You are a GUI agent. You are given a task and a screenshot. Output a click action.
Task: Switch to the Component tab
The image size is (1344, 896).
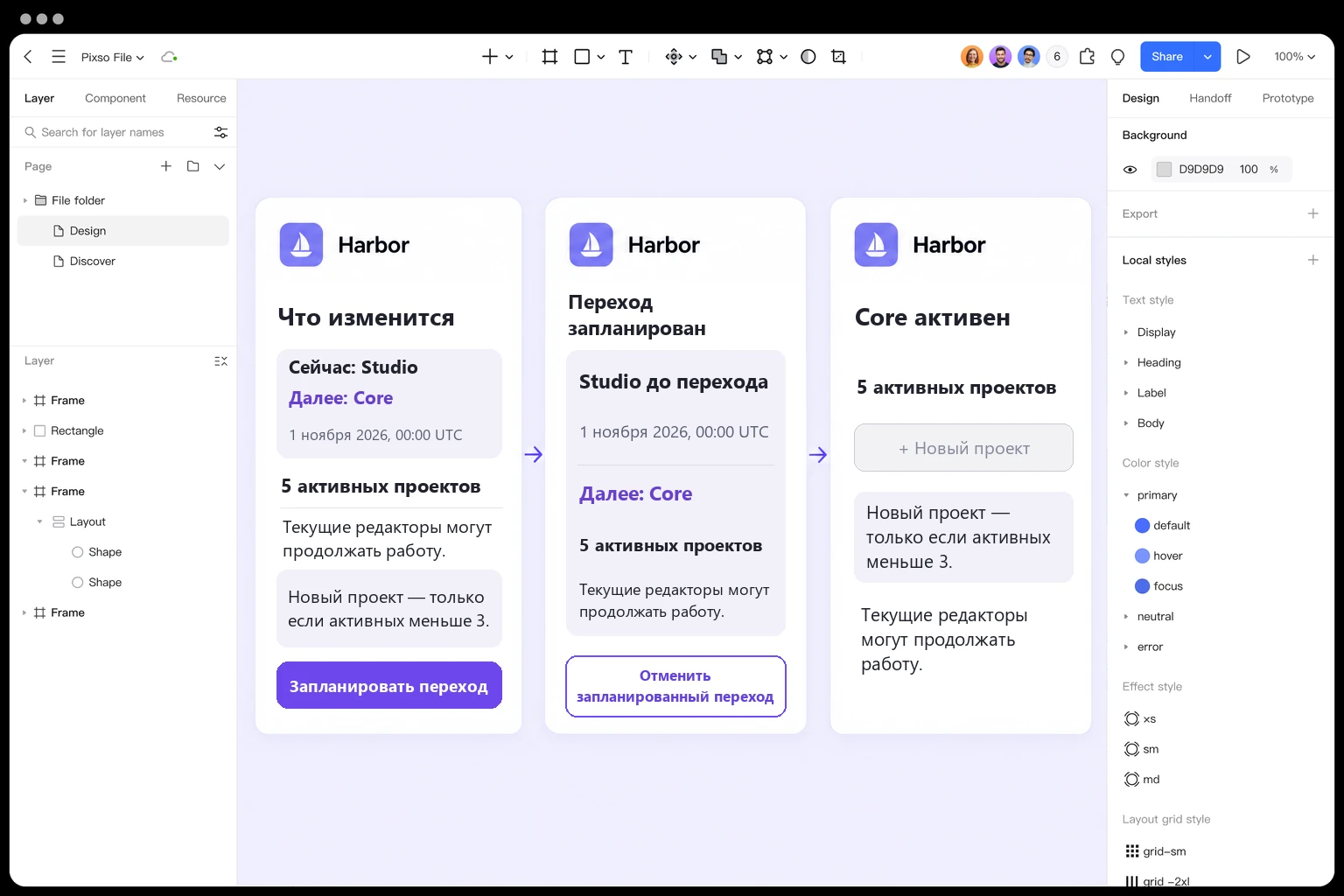tap(115, 98)
